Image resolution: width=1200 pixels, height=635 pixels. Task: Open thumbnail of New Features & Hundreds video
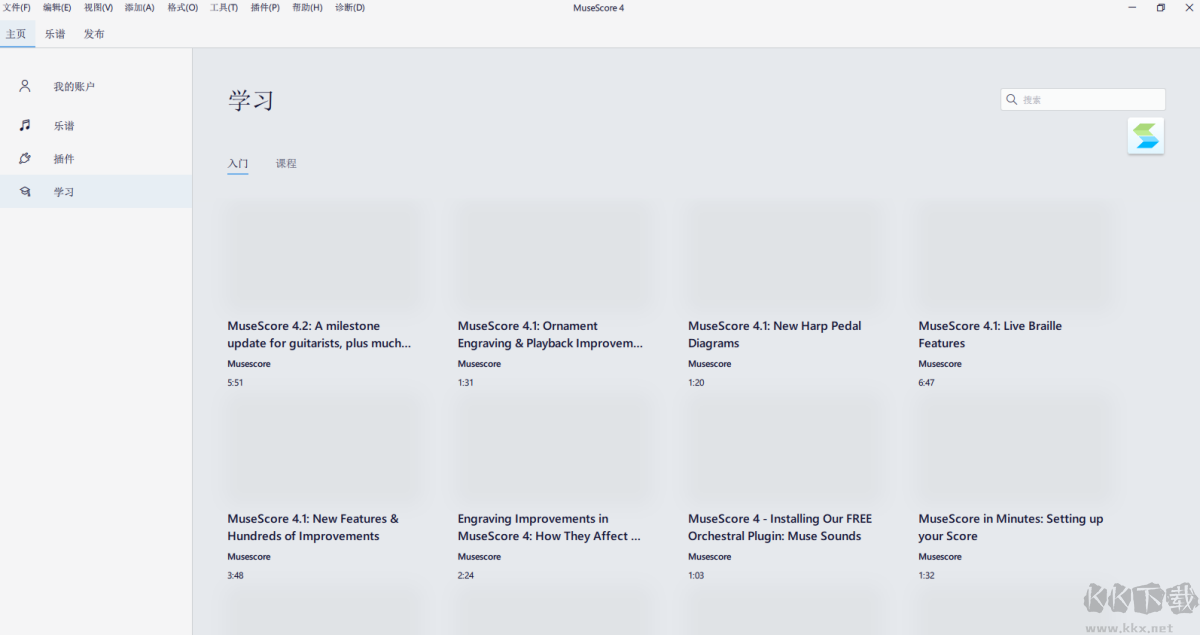pos(322,447)
